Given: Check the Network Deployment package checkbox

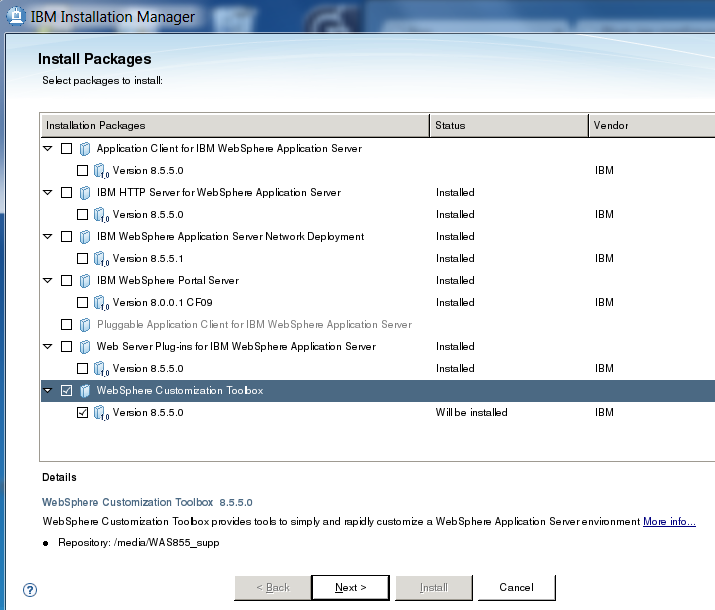Looking at the screenshot, I should click(x=67, y=237).
